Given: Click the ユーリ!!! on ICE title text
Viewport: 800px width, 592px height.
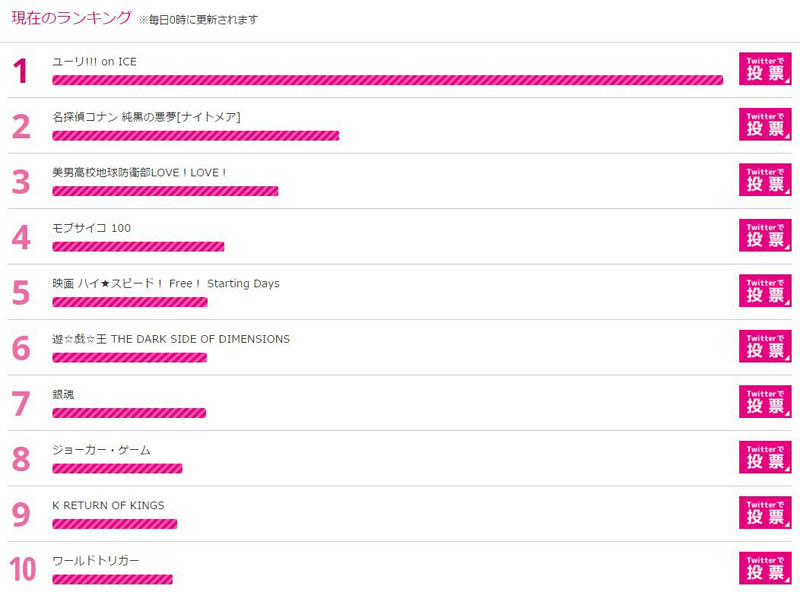Looking at the screenshot, I should (94, 62).
